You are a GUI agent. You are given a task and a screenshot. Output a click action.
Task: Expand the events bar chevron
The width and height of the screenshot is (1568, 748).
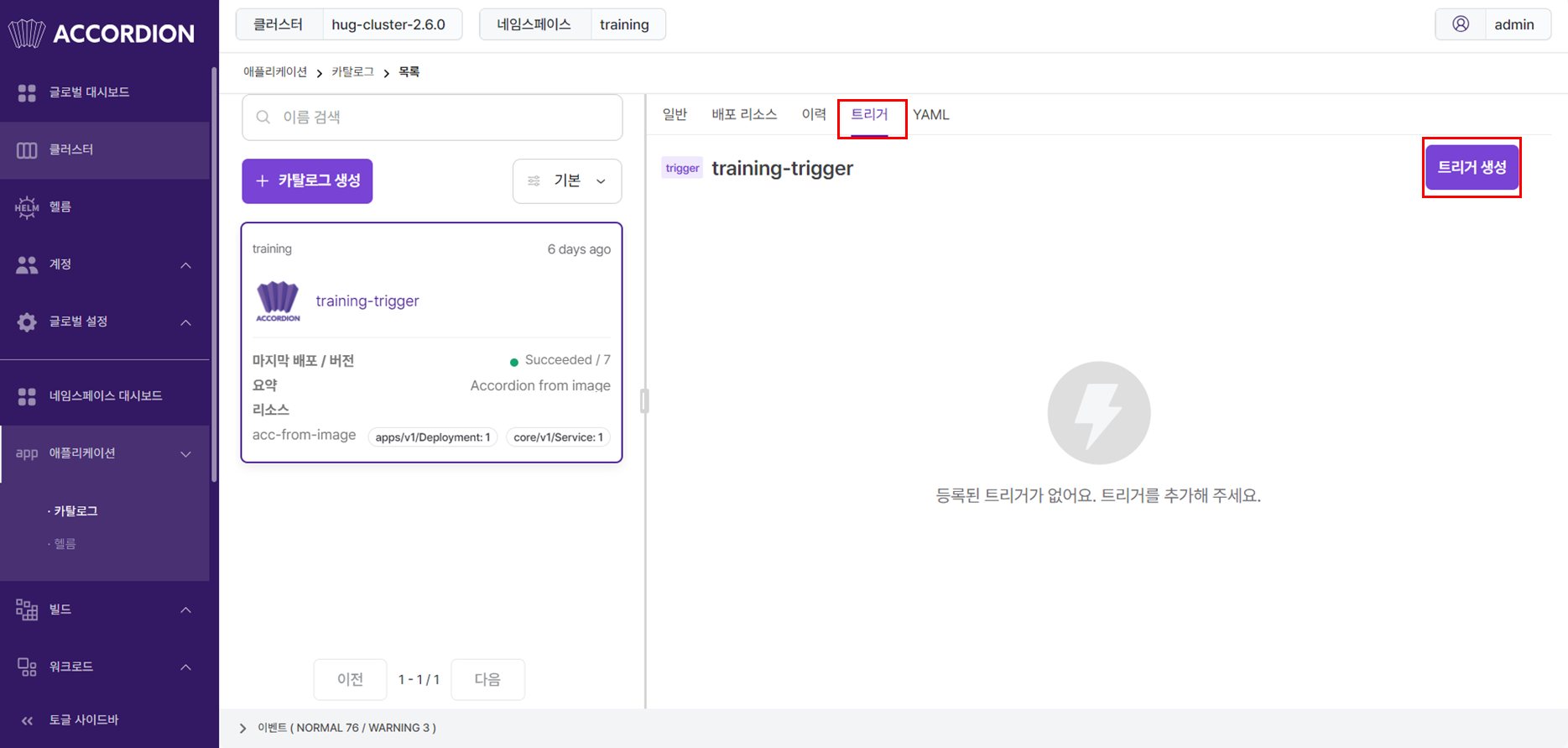coord(242,728)
